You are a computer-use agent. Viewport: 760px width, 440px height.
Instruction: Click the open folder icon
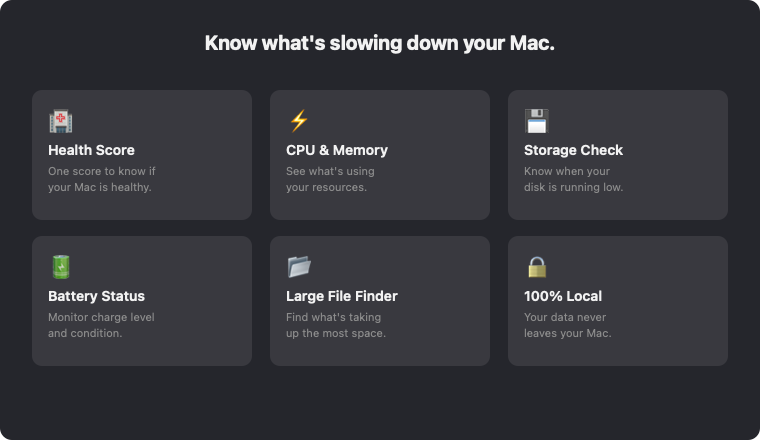tap(299, 267)
